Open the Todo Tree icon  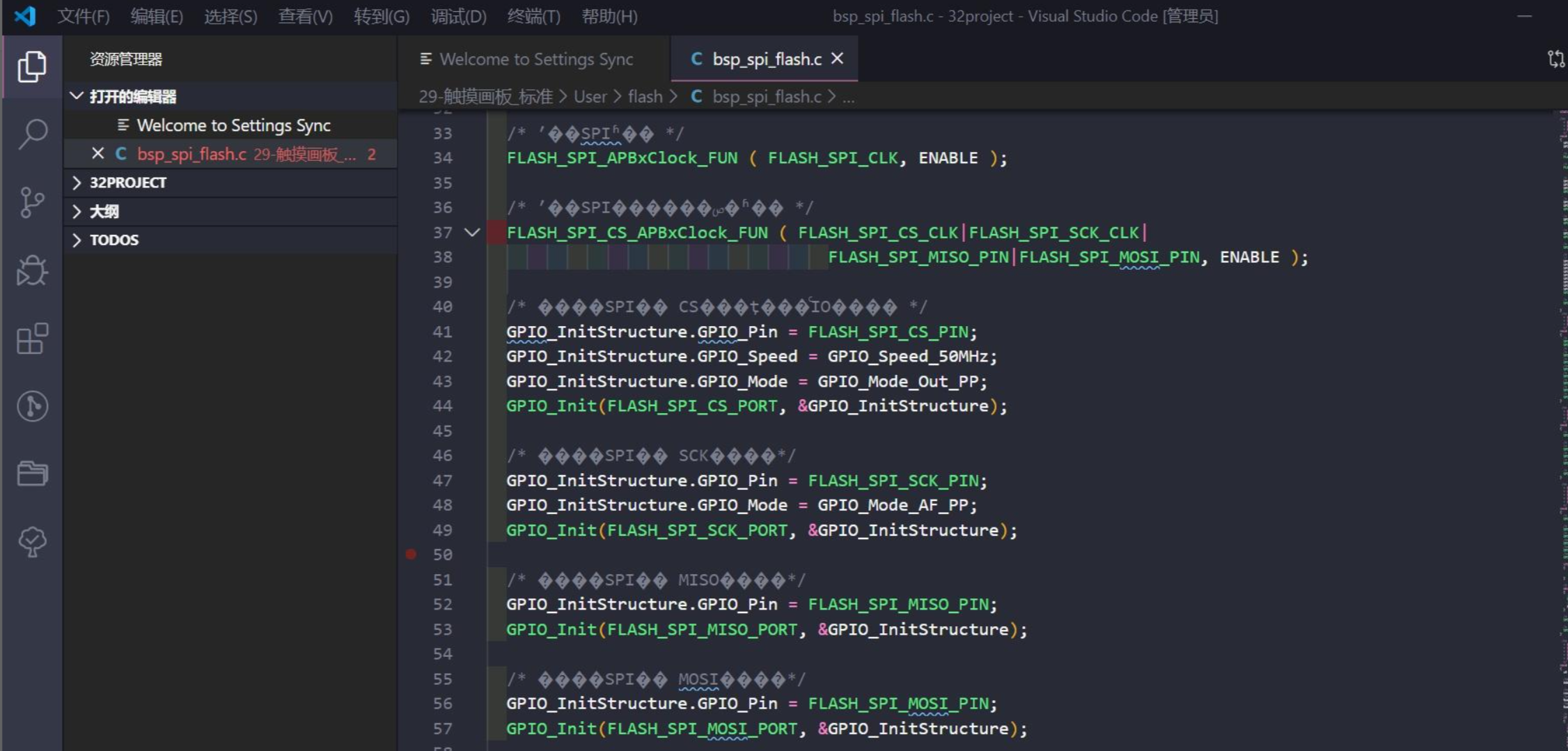pyautogui.click(x=32, y=542)
